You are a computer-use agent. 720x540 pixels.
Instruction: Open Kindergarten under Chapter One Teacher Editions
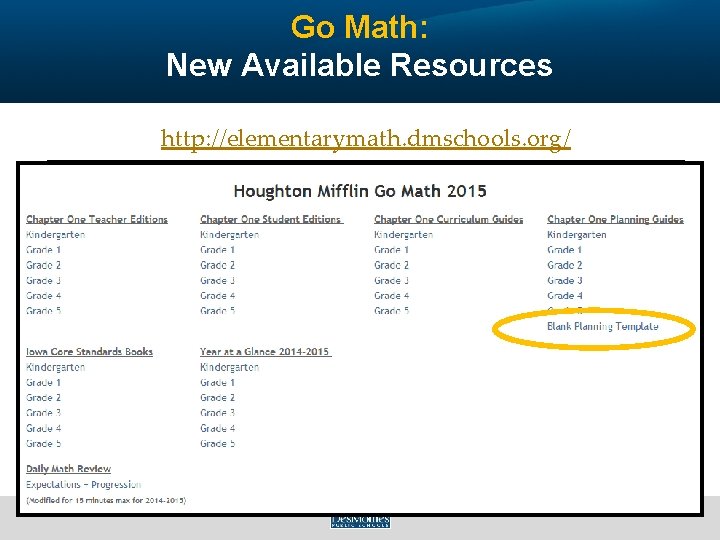[x=56, y=235]
